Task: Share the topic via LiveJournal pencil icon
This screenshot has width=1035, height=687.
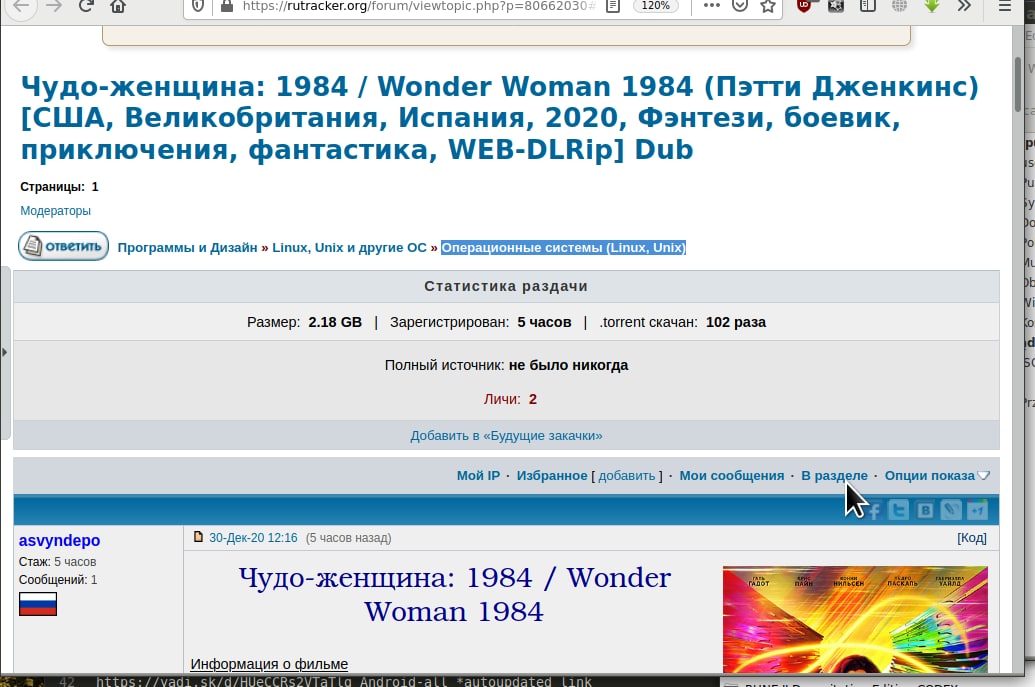Action: 951,510
